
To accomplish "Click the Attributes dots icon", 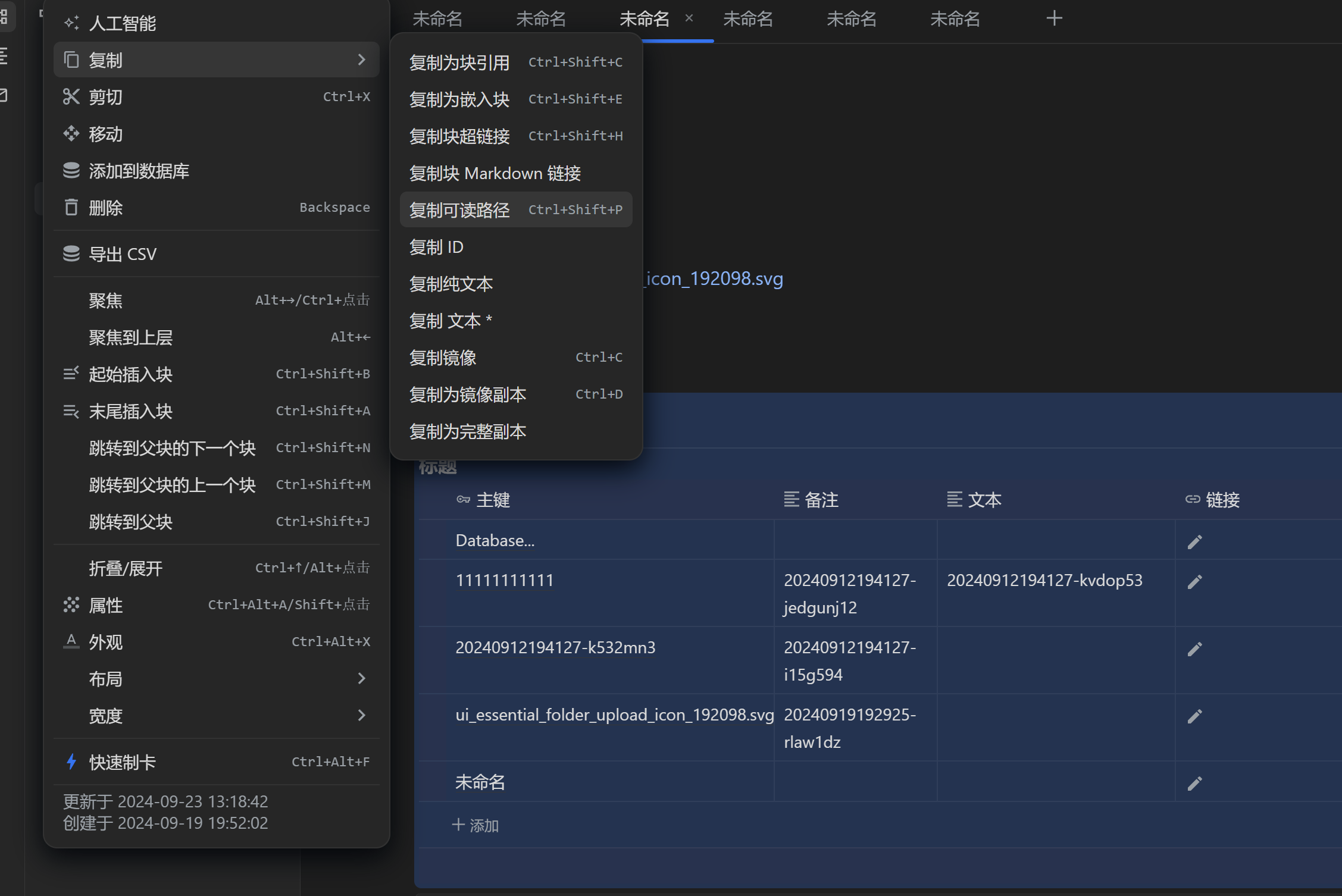I will (x=71, y=605).
